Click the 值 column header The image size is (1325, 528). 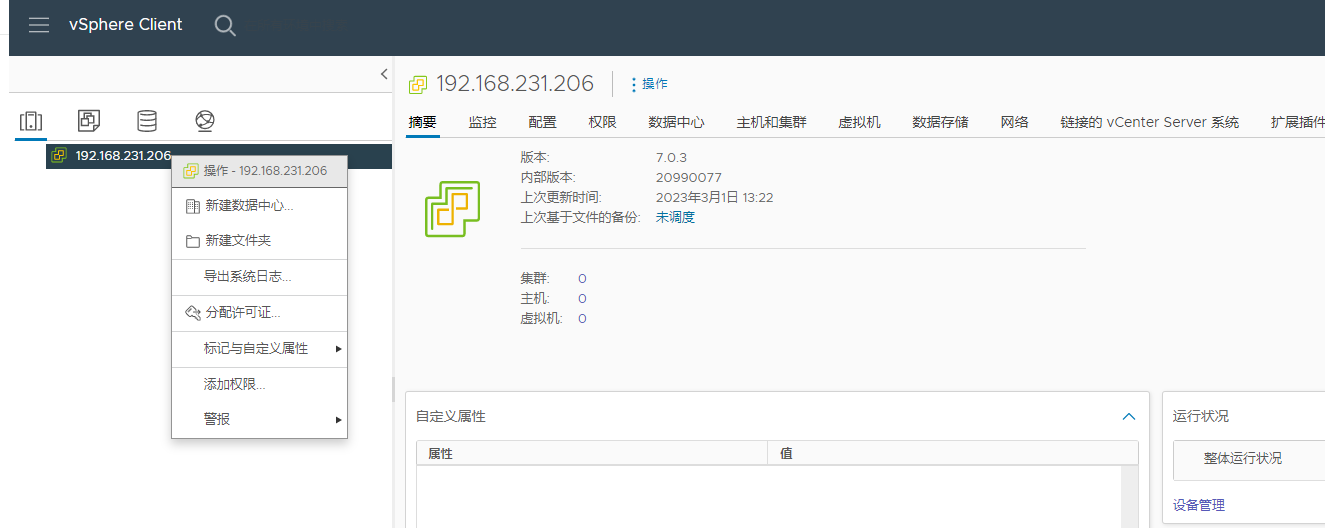tap(952, 453)
